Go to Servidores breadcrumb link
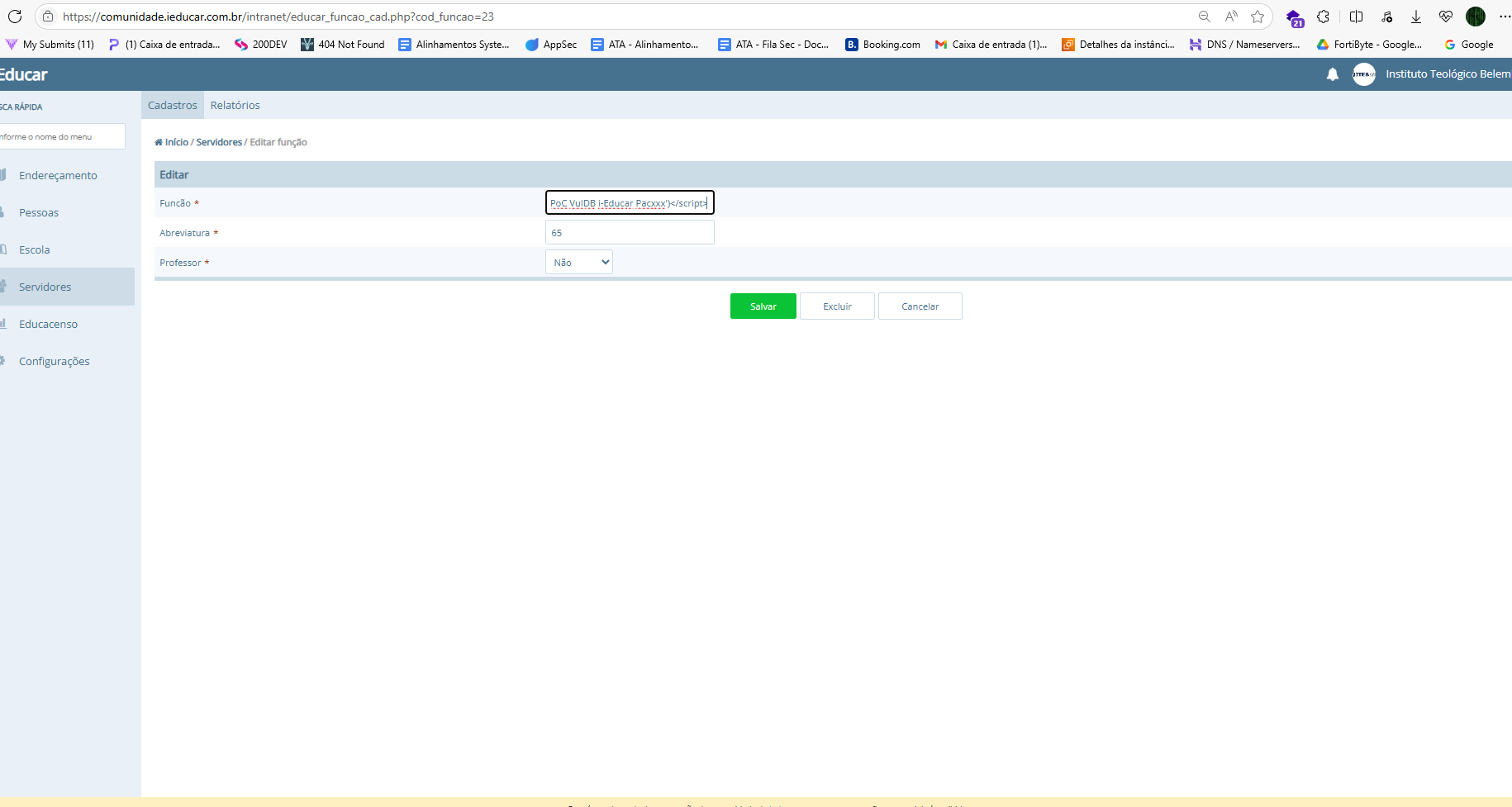This screenshot has width=1512, height=807. [x=219, y=142]
